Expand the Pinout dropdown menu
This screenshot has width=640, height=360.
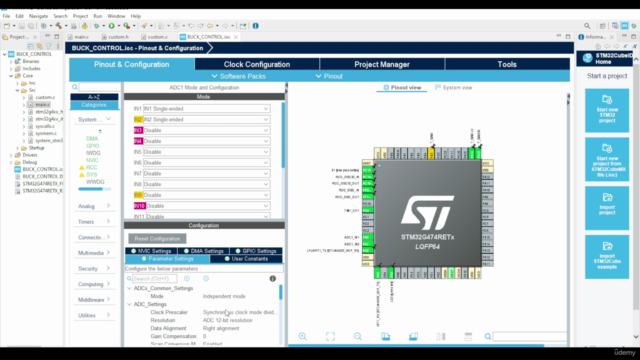(329, 76)
